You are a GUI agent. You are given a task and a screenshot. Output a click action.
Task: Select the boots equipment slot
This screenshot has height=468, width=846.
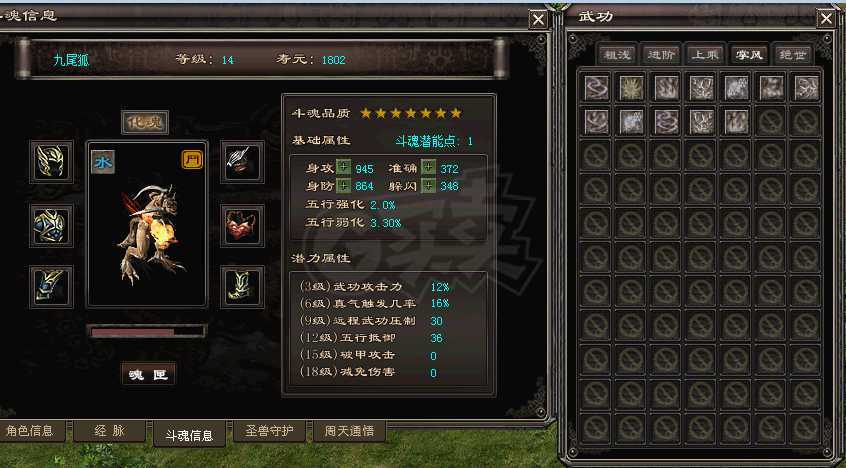click(x=242, y=287)
